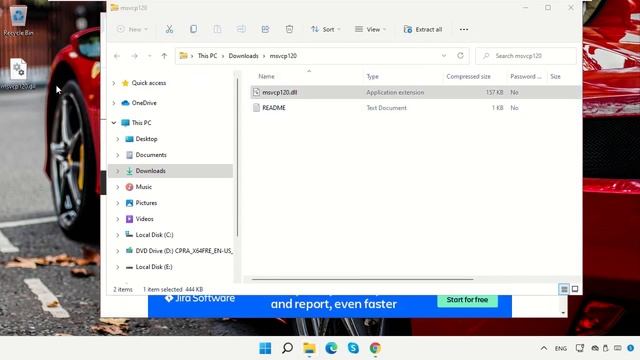Click the Share icon in toolbar
This screenshot has width=640, height=360.
265,29
